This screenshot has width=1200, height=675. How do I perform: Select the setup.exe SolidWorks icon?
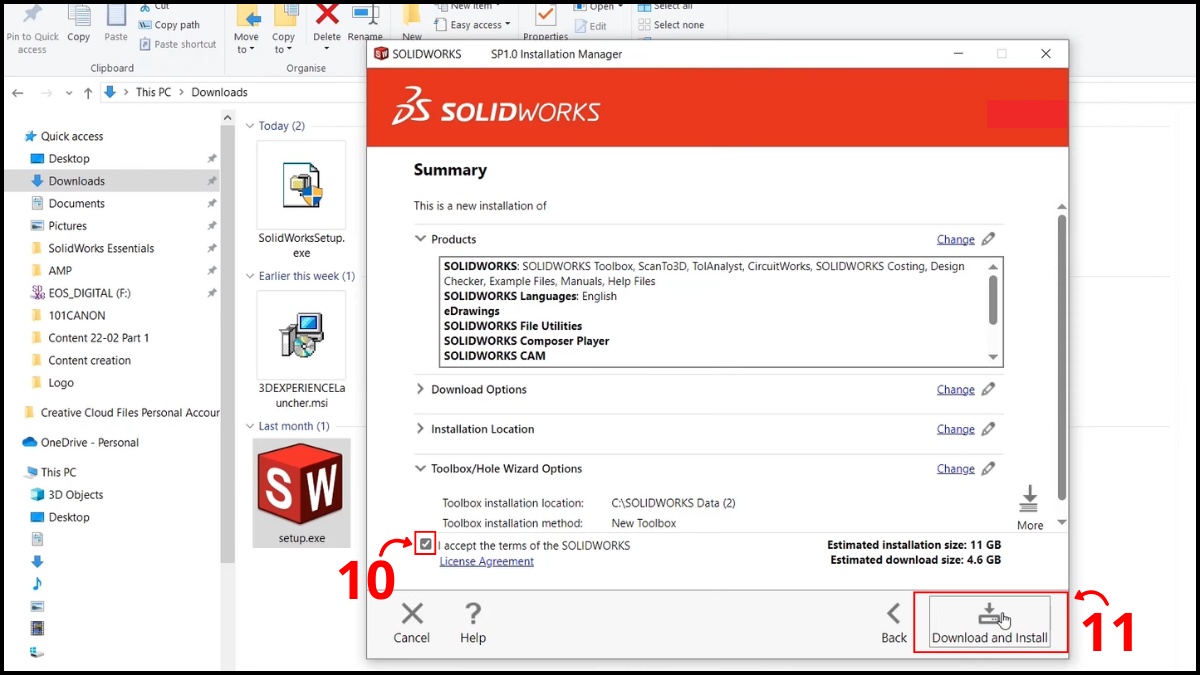301,492
